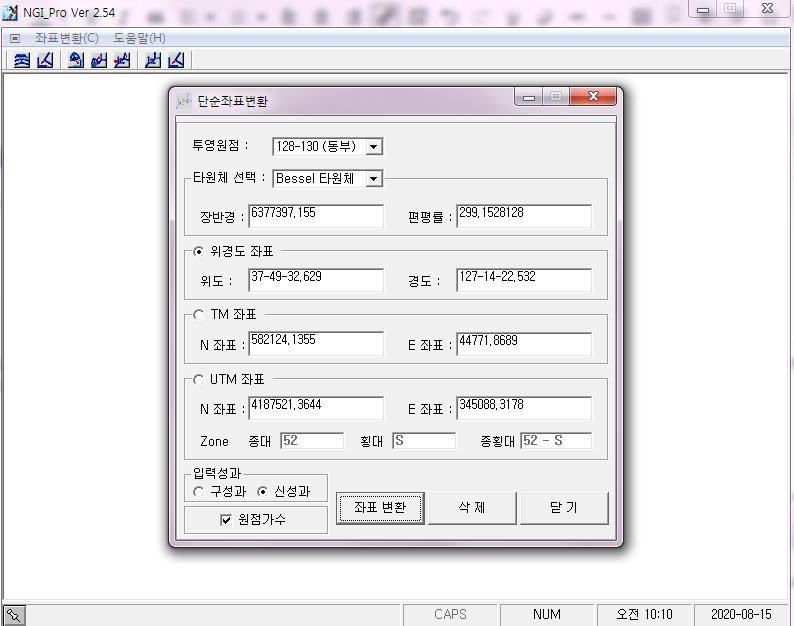The image size is (794, 626).
Task: Click the TM N 좌표 field 582124.1355
Action: [315, 343]
